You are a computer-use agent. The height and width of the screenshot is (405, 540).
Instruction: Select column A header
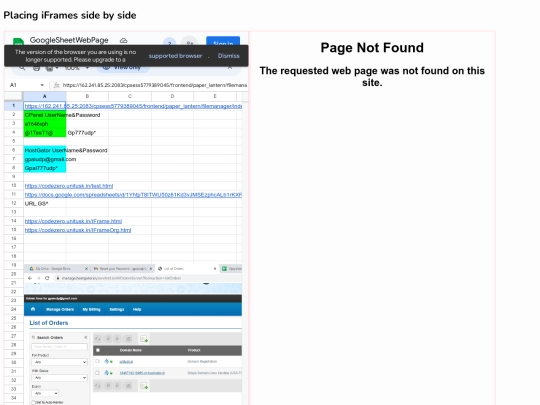click(44, 96)
